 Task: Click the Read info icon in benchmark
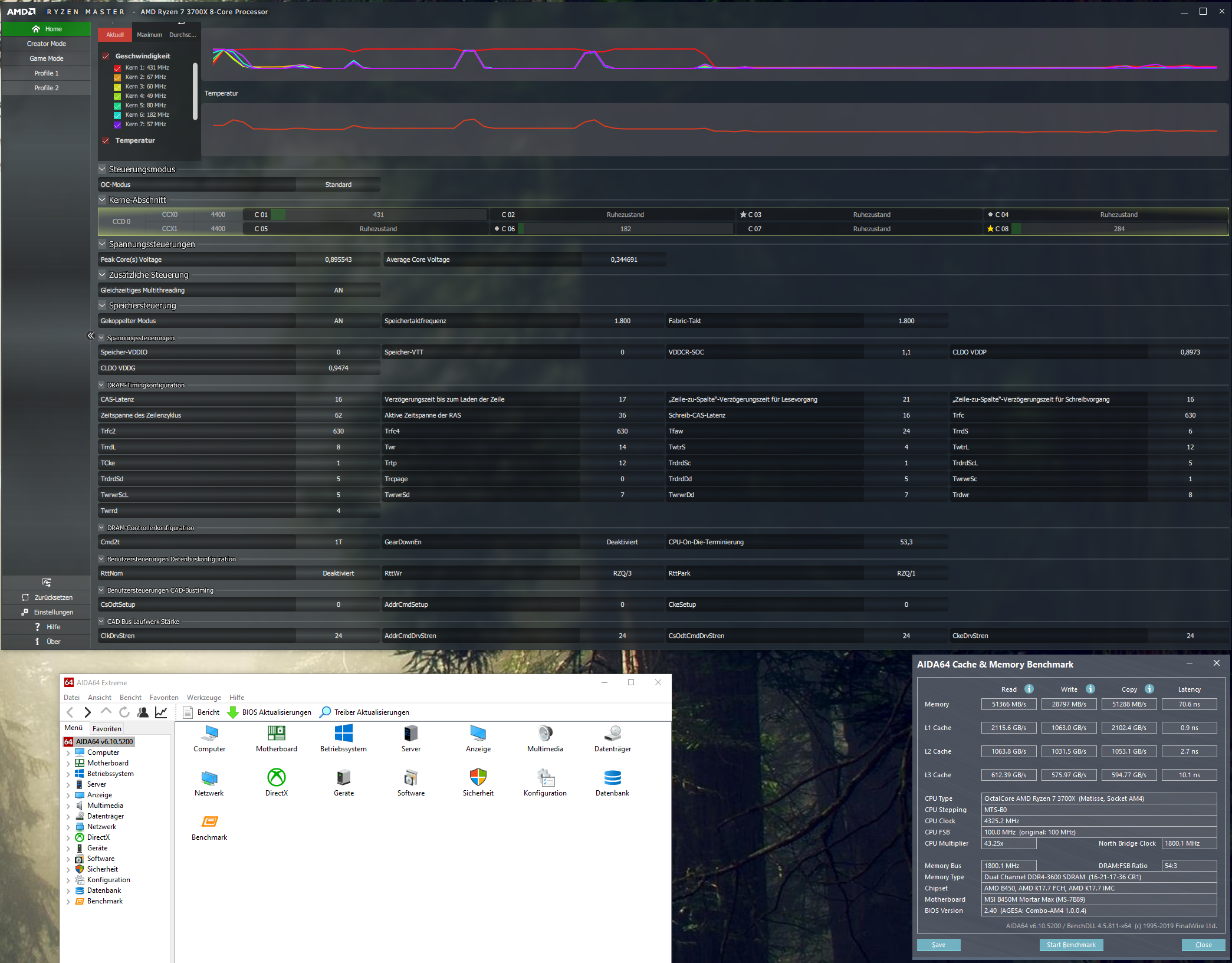[1029, 689]
